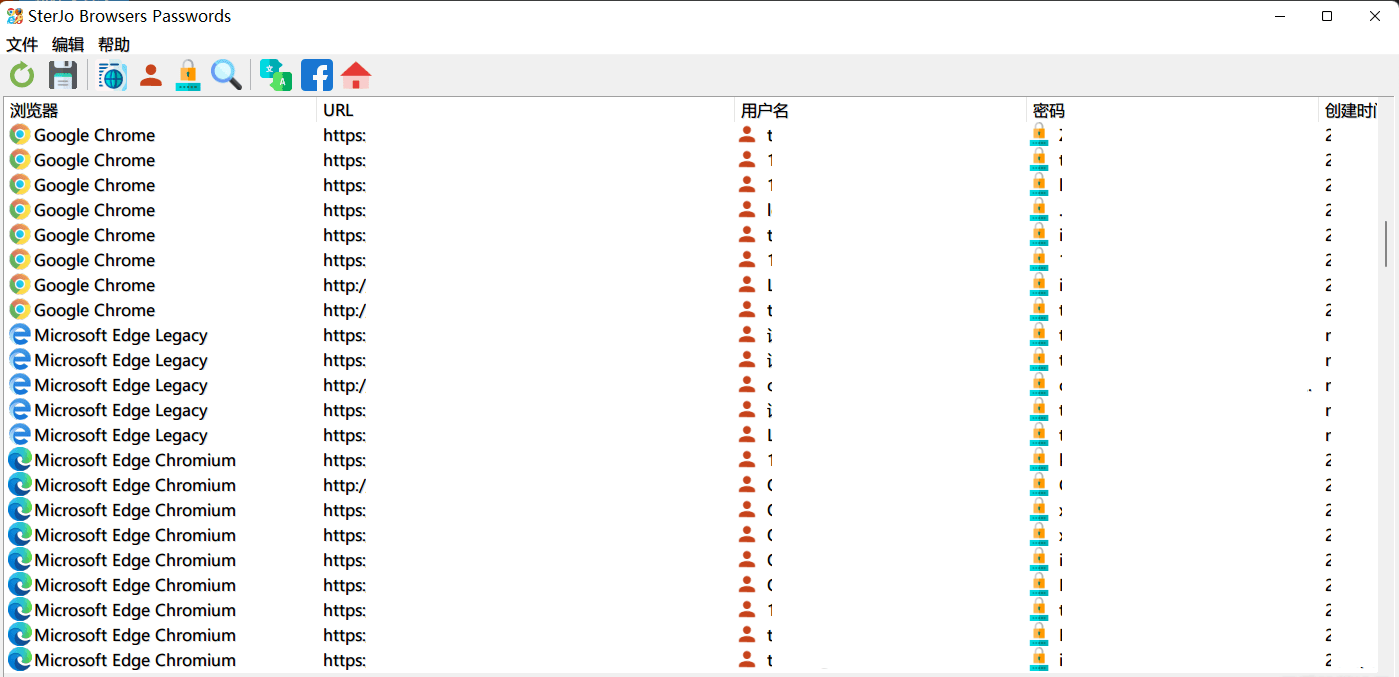Open the 帮助 menu
The height and width of the screenshot is (677, 1399).
click(114, 45)
